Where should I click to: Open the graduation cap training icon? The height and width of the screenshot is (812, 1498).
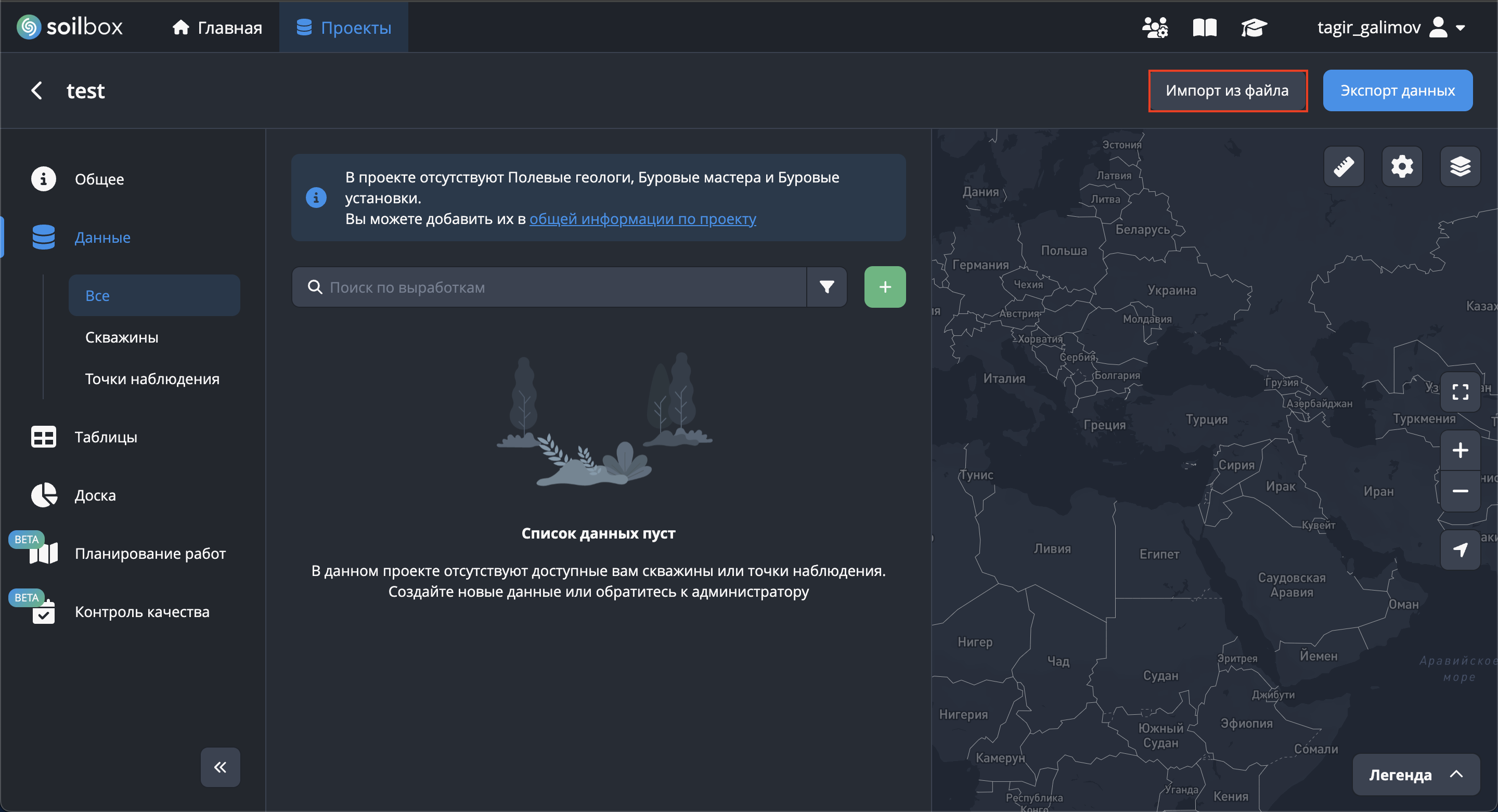point(1253,28)
